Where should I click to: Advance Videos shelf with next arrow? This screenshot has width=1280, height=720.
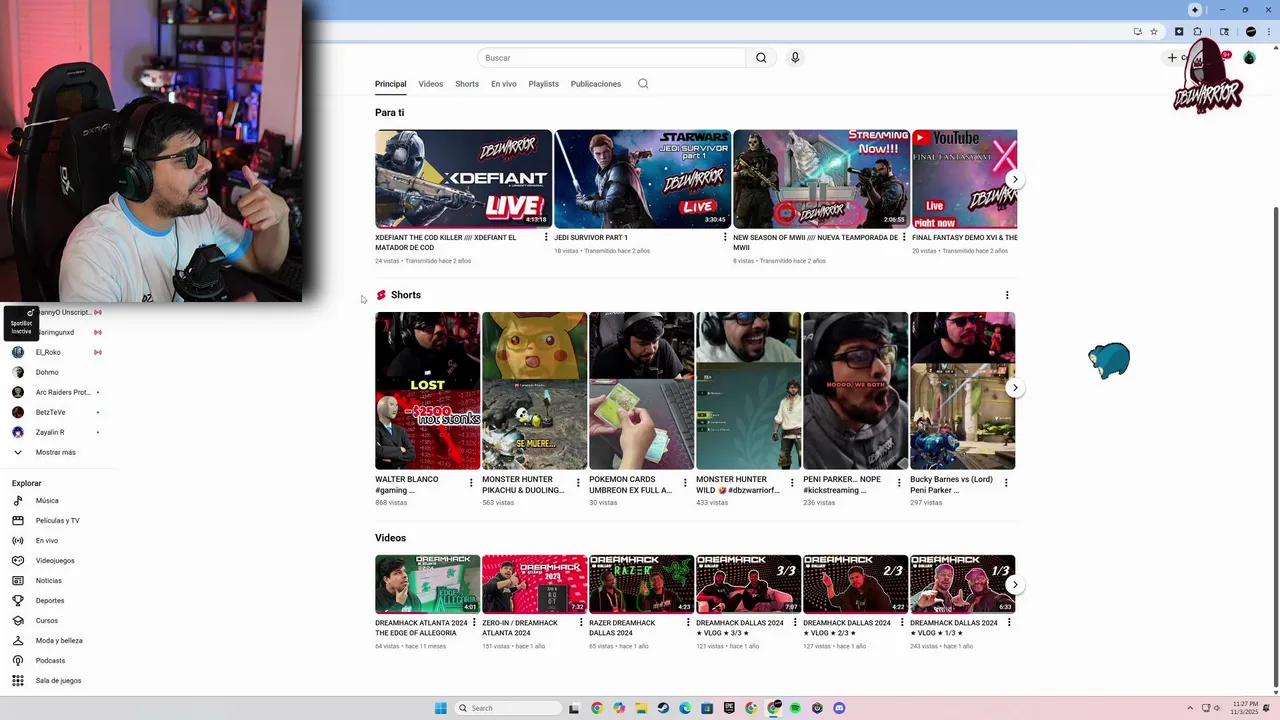click(1014, 585)
